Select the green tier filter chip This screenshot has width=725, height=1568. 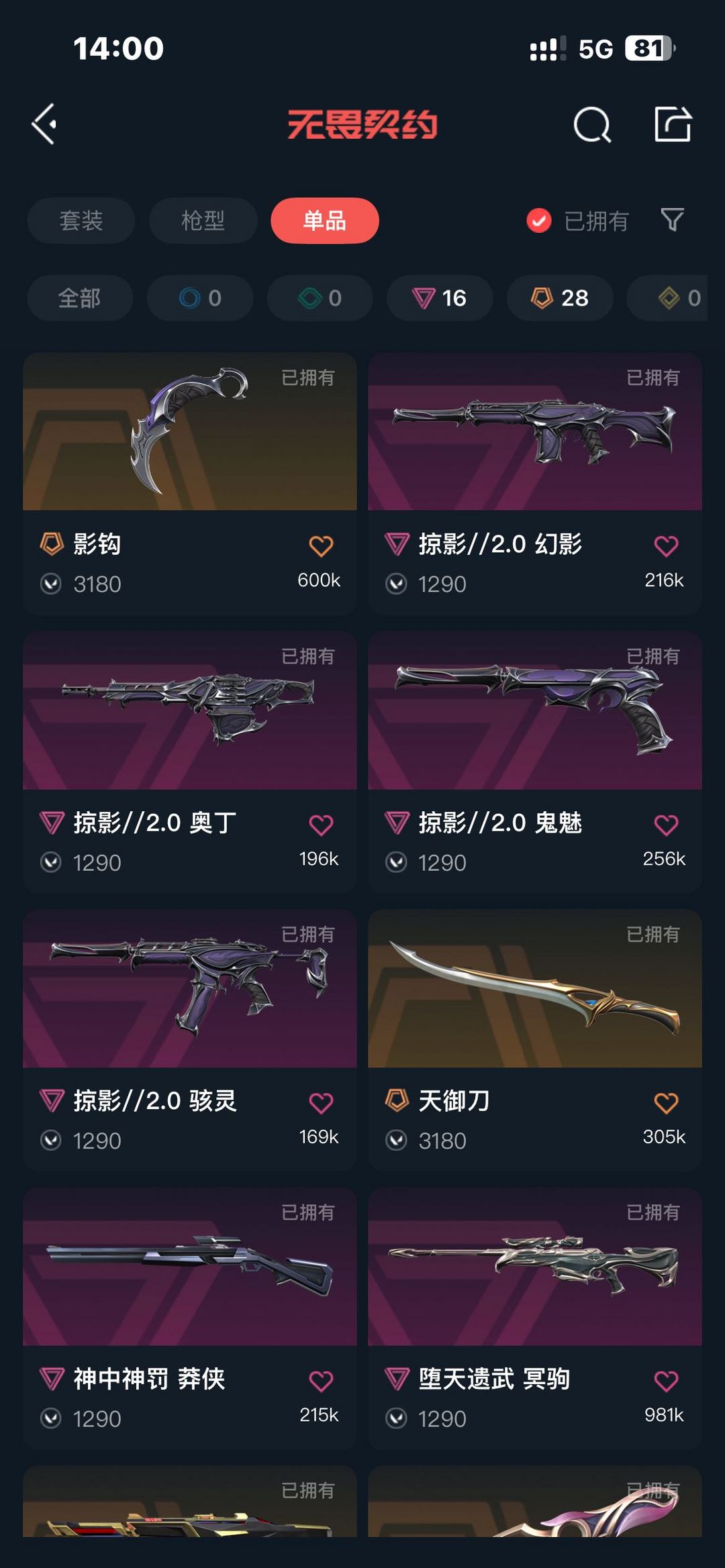pos(320,298)
